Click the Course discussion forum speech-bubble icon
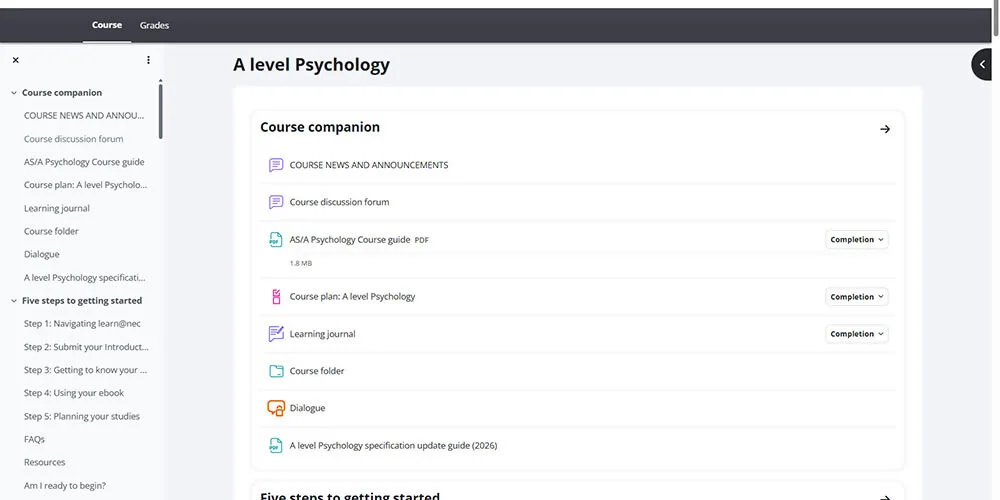 (276, 202)
